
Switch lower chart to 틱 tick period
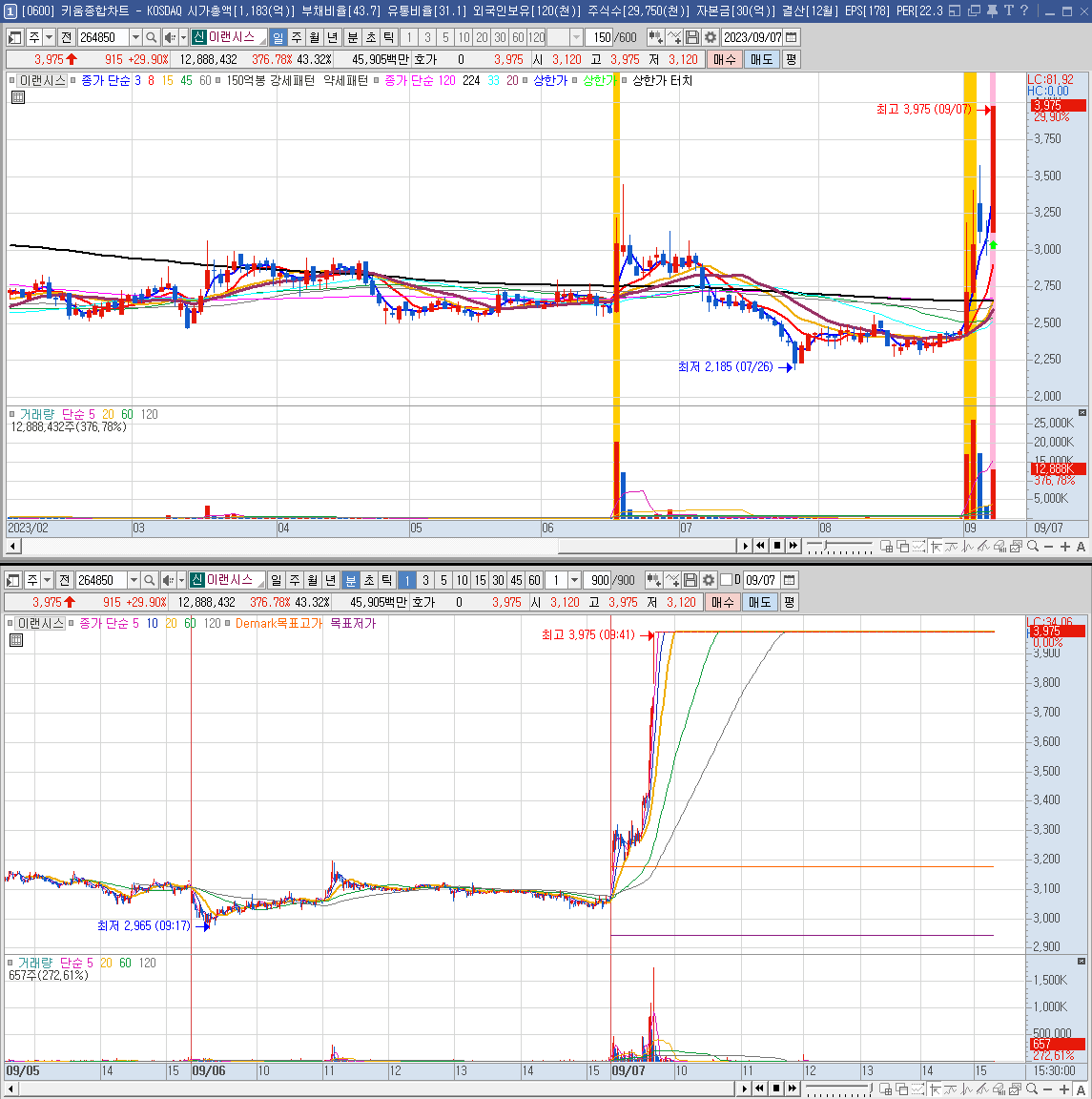pos(387,580)
